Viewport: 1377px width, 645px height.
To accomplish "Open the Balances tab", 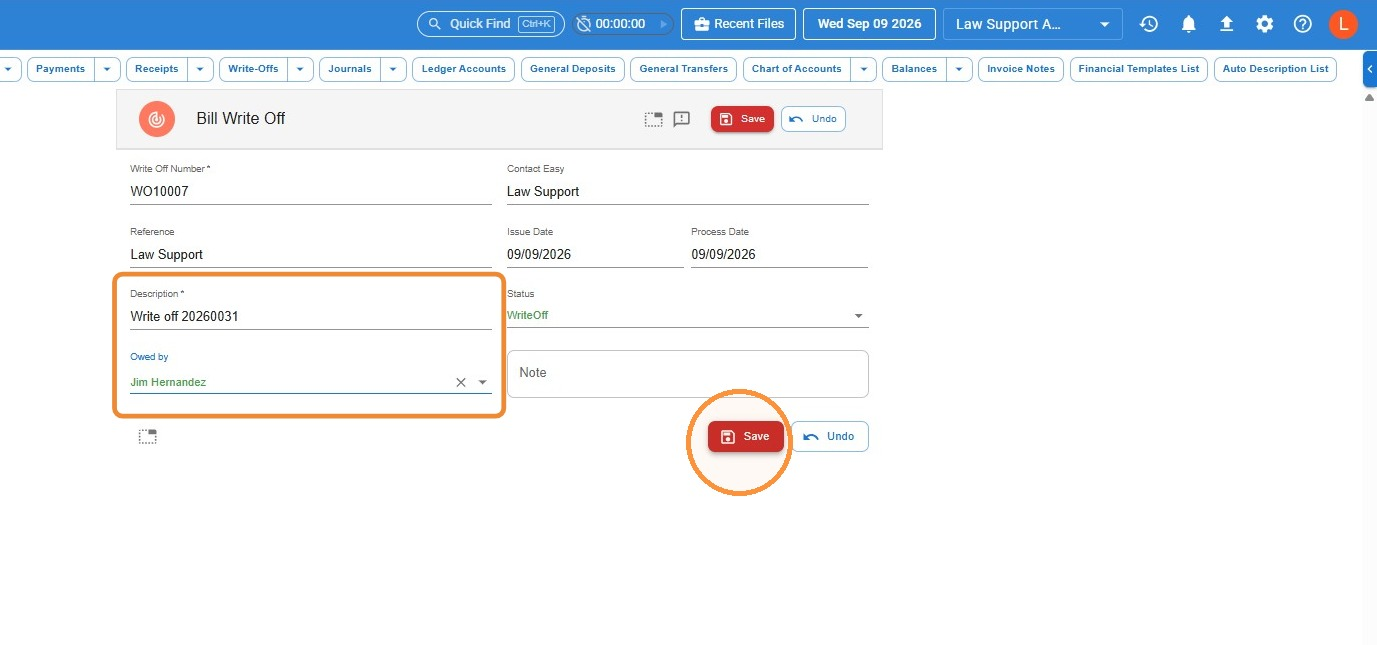I will coord(914,69).
